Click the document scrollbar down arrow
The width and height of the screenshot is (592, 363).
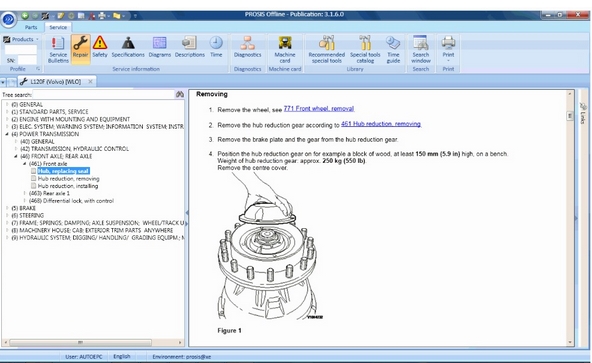(x=570, y=343)
